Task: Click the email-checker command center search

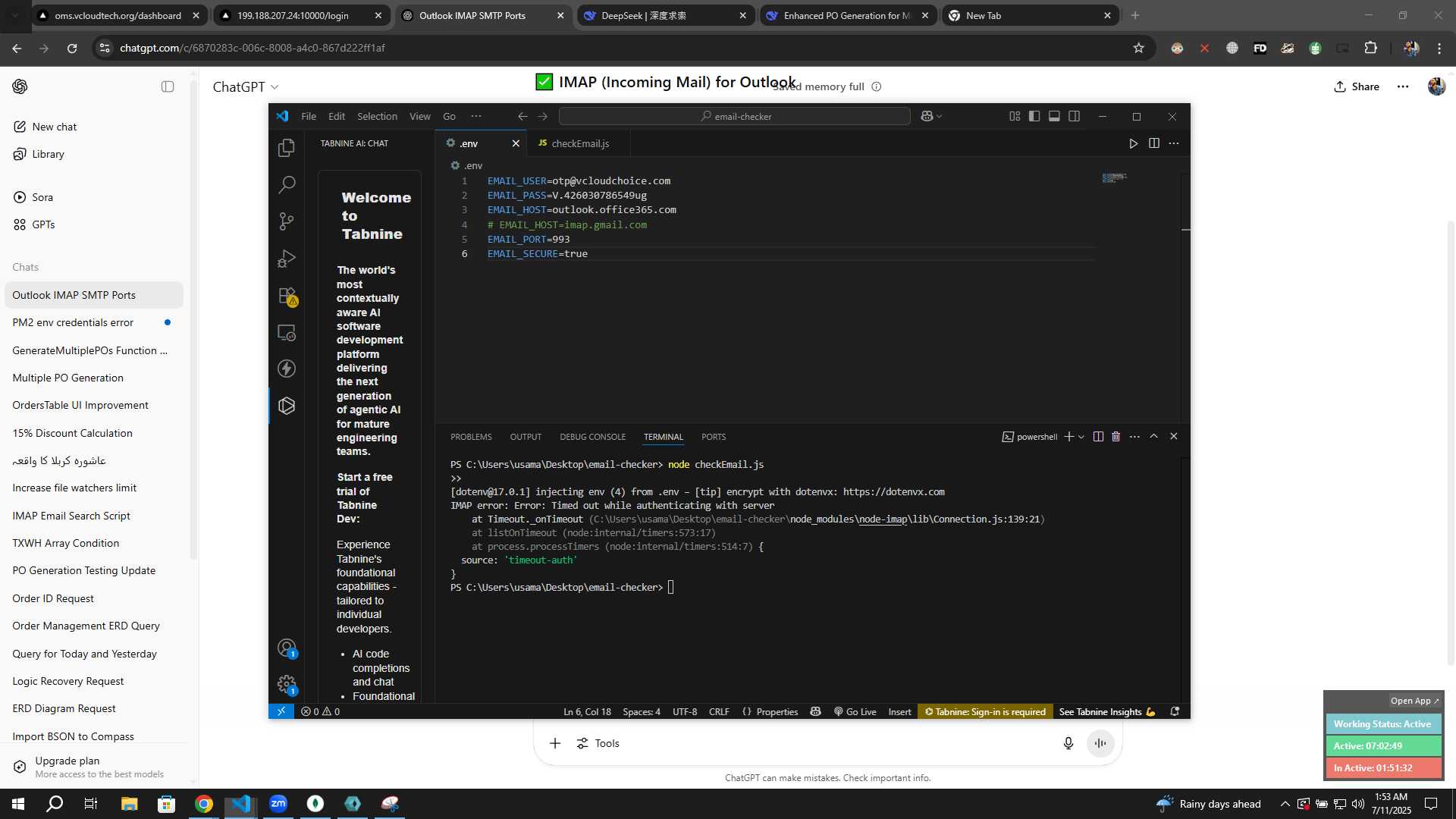Action: click(735, 116)
